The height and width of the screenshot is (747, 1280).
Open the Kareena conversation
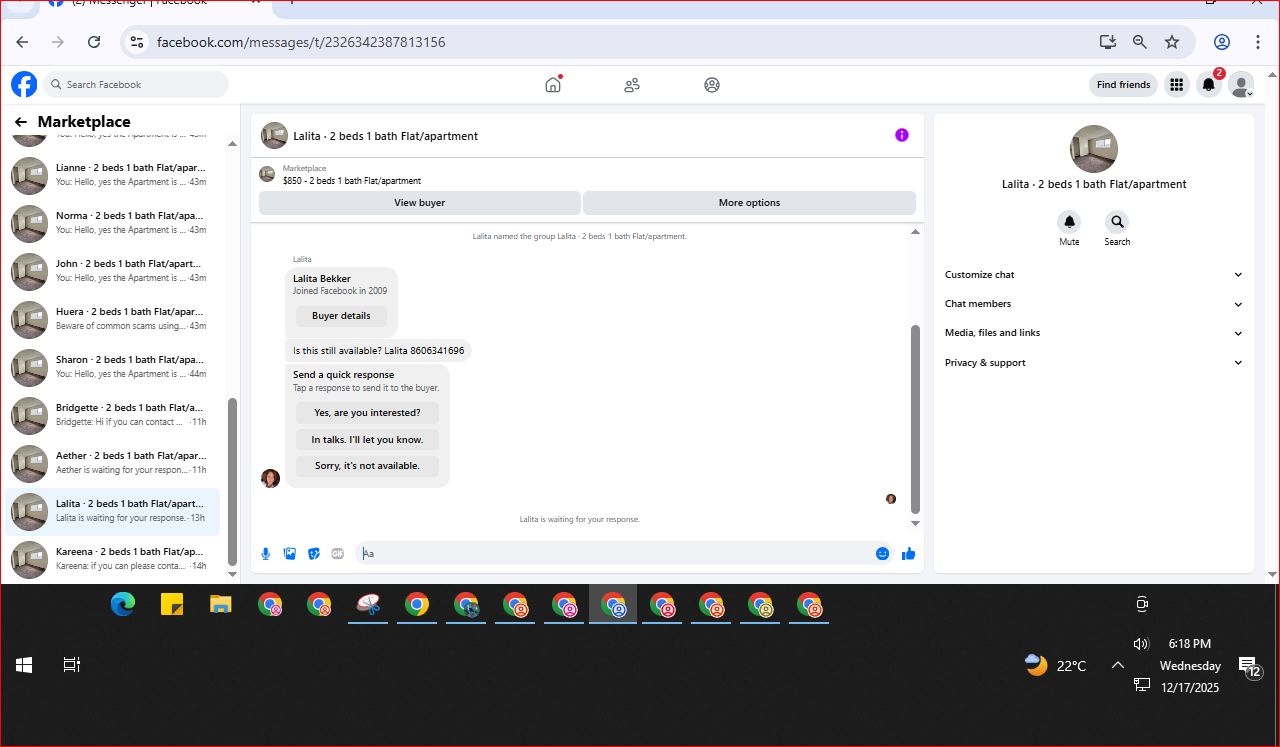[x=113, y=559]
